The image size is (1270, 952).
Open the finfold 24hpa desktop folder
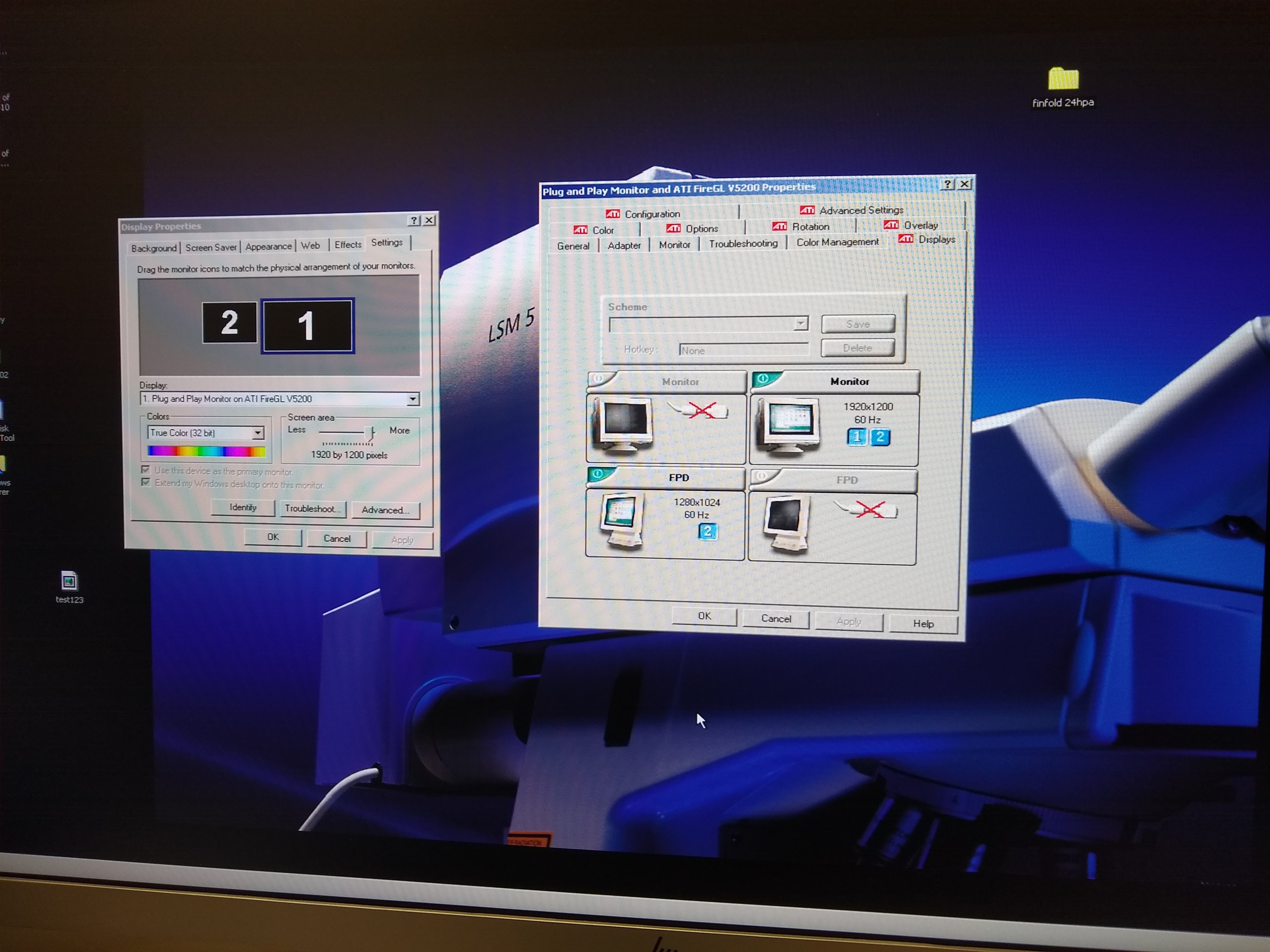click(1063, 87)
